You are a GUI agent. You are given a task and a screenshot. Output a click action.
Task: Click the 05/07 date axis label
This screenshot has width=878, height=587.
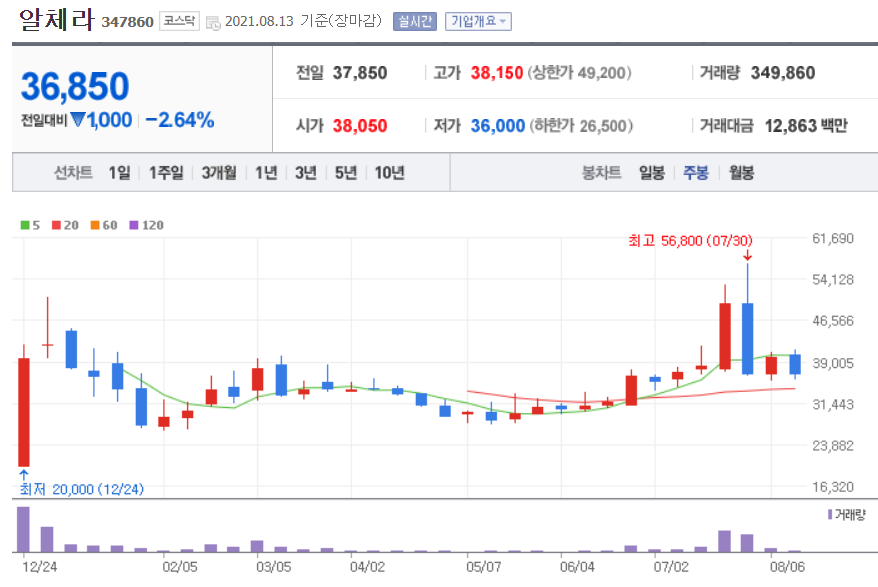(484, 567)
